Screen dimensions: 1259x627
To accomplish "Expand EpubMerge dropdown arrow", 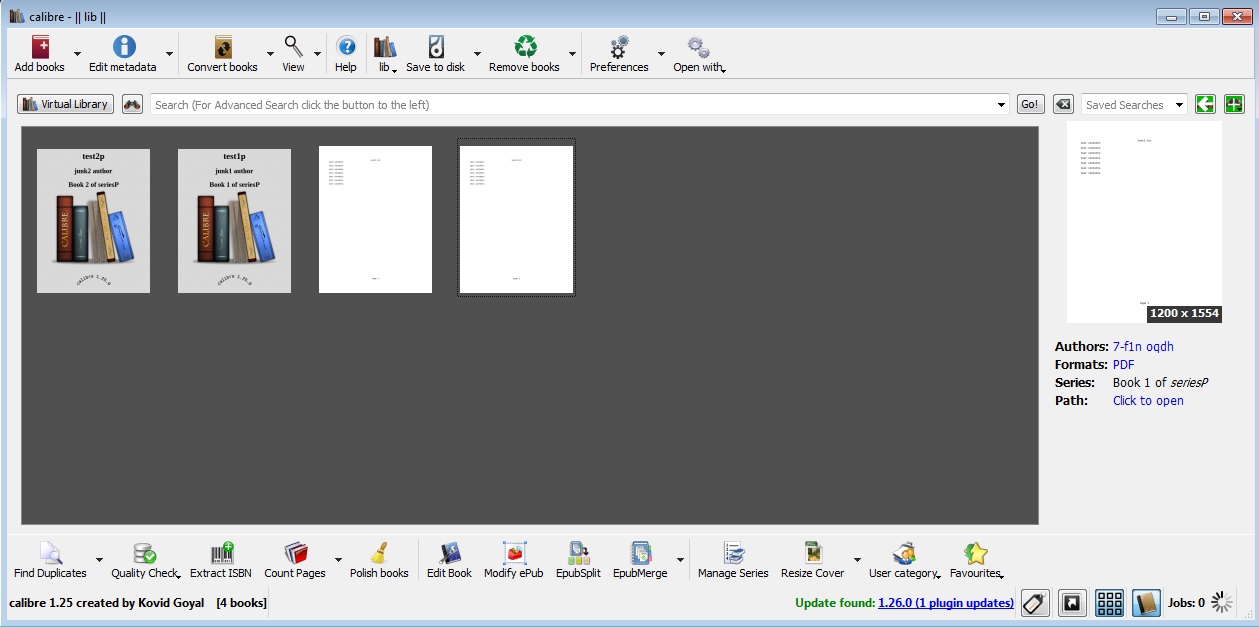I will [681, 560].
